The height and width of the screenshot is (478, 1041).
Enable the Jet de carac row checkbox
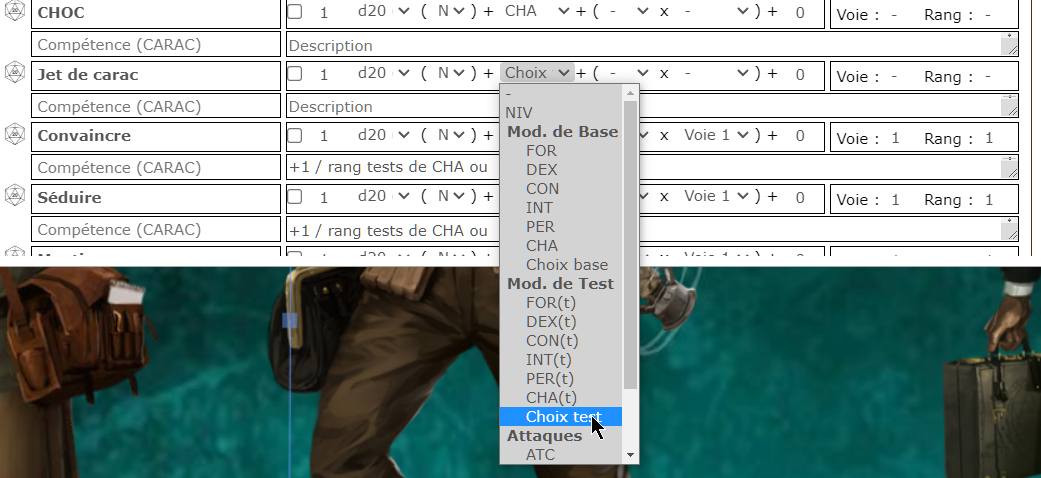pyautogui.click(x=295, y=74)
